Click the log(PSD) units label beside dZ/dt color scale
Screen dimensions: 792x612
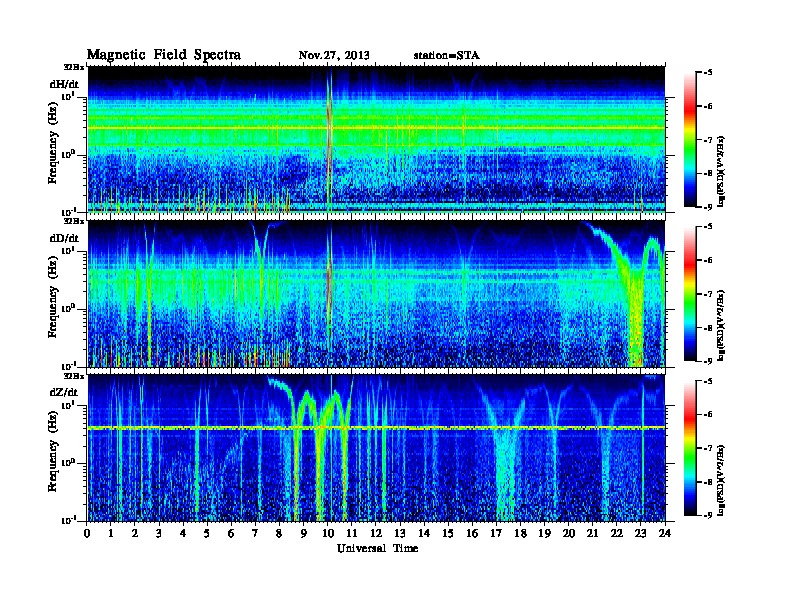(x=723, y=480)
